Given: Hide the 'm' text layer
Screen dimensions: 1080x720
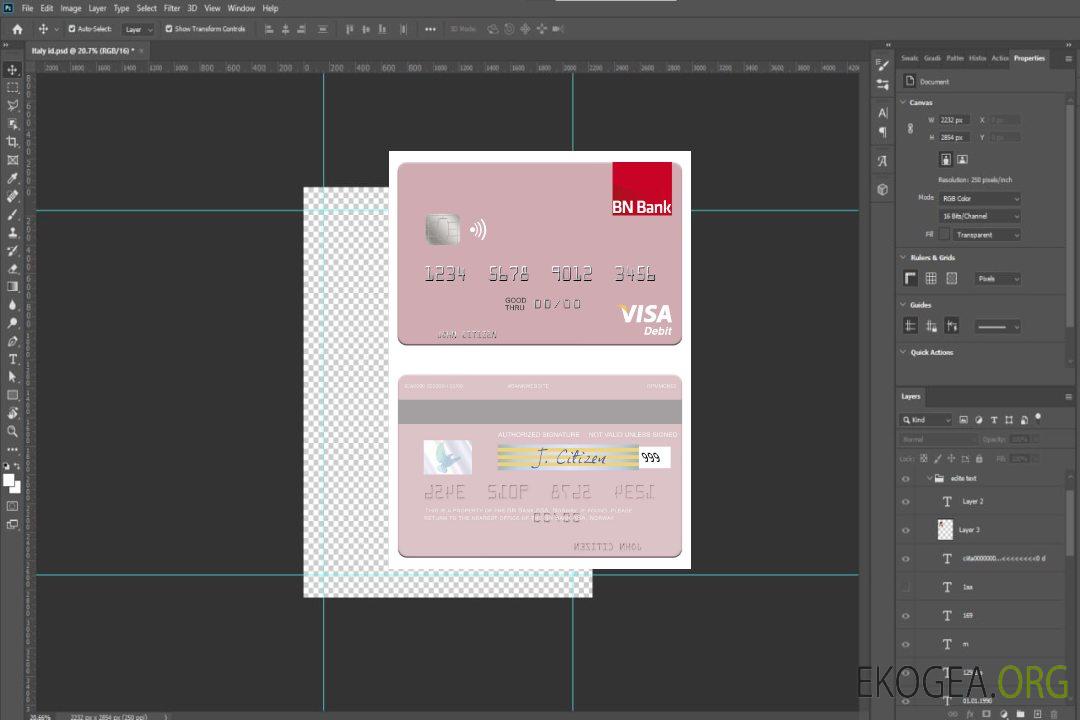Looking at the screenshot, I should (x=906, y=645).
